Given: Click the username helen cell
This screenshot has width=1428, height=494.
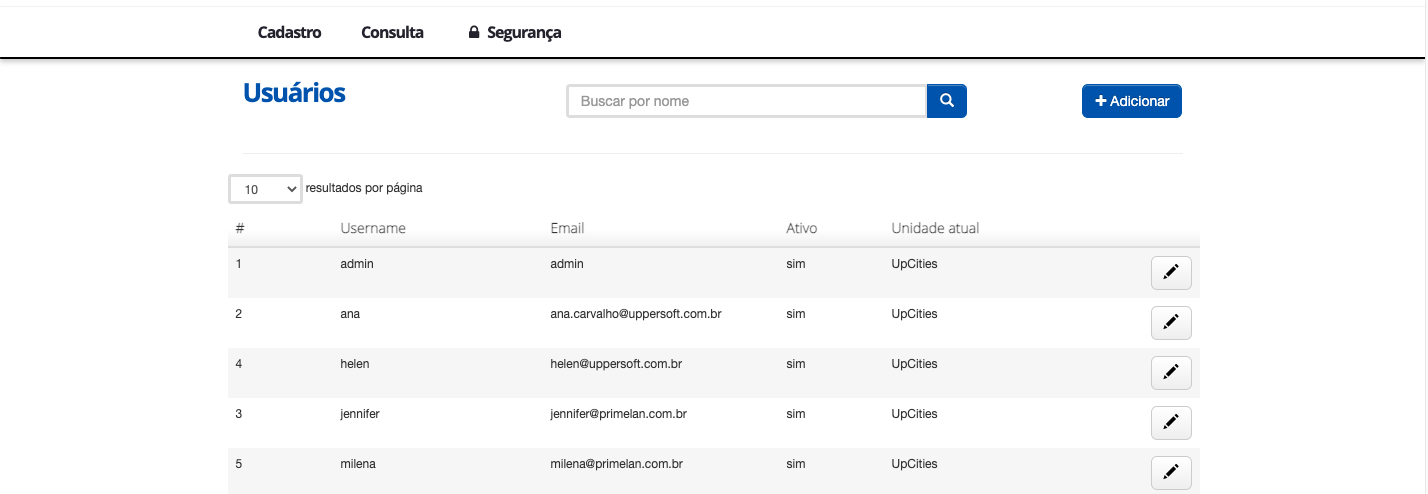Looking at the screenshot, I should (x=355, y=364).
